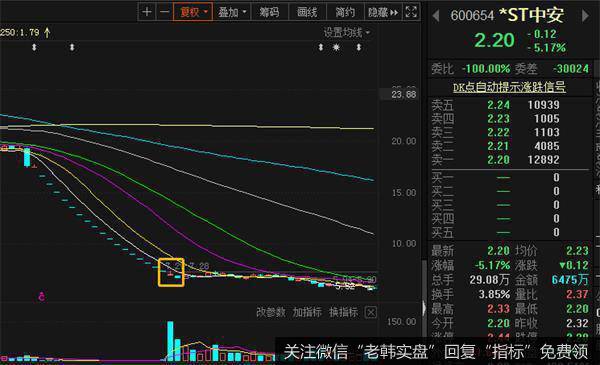The height and width of the screenshot is (365, 600).
Task: Toggle fullscreen chart view icon
Action: click(x=411, y=12)
